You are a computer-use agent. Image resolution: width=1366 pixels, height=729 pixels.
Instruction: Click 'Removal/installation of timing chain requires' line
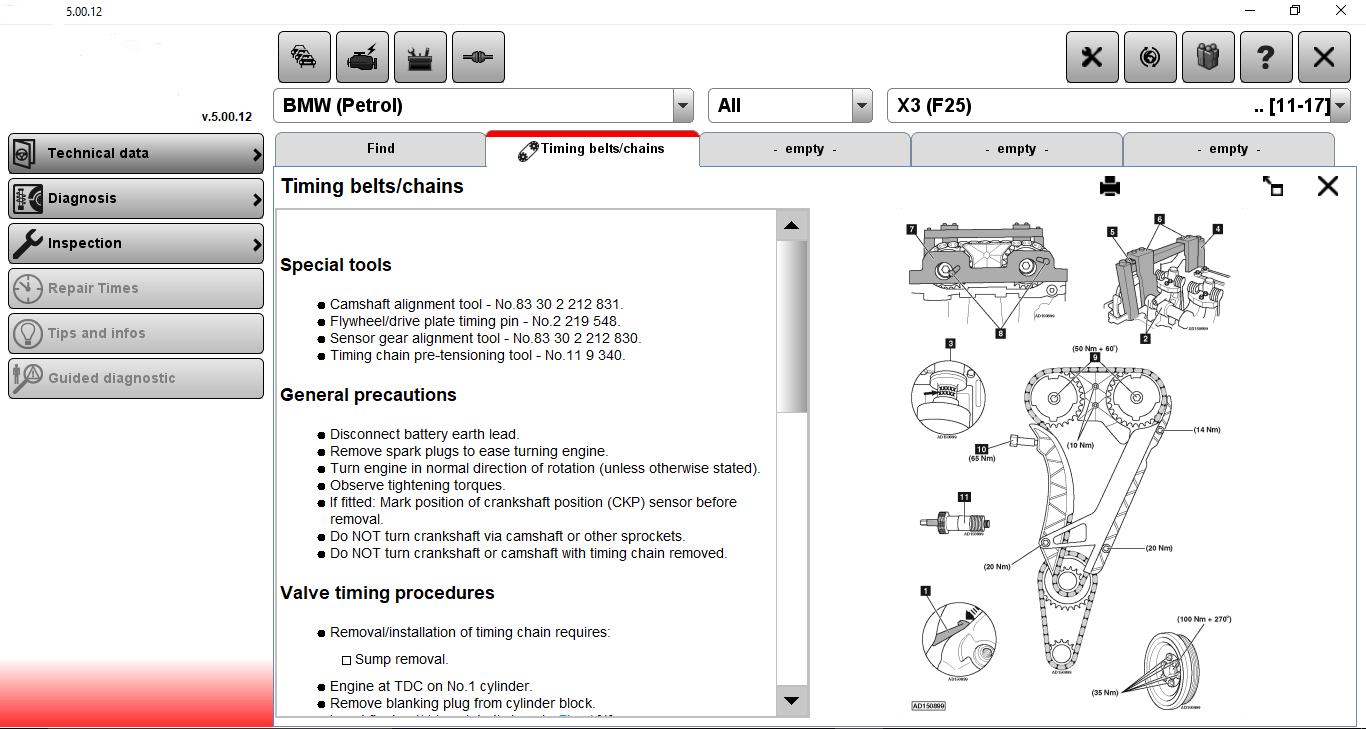coord(470,632)
